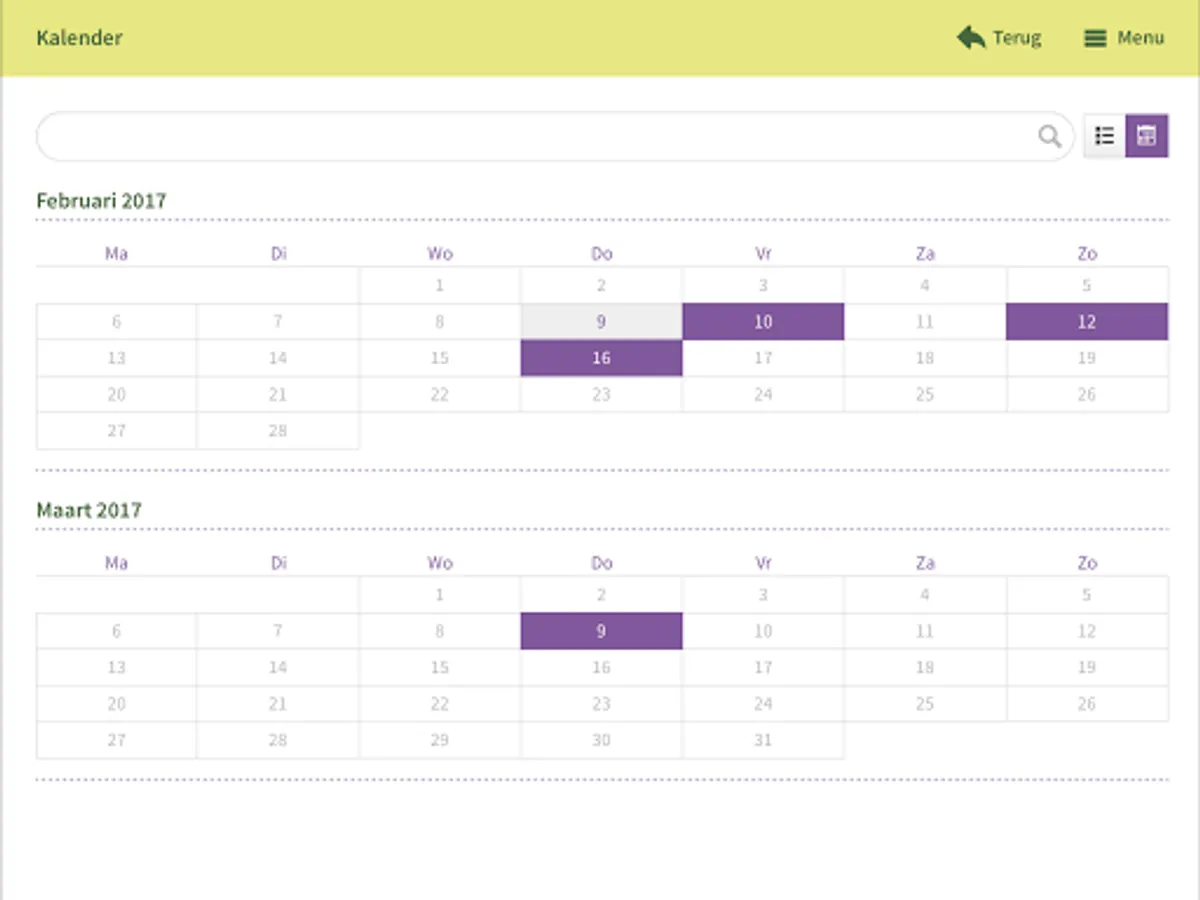Open the March 9 highlighted date
This screenshot has height=900, width=1200.
coord(601,631)
